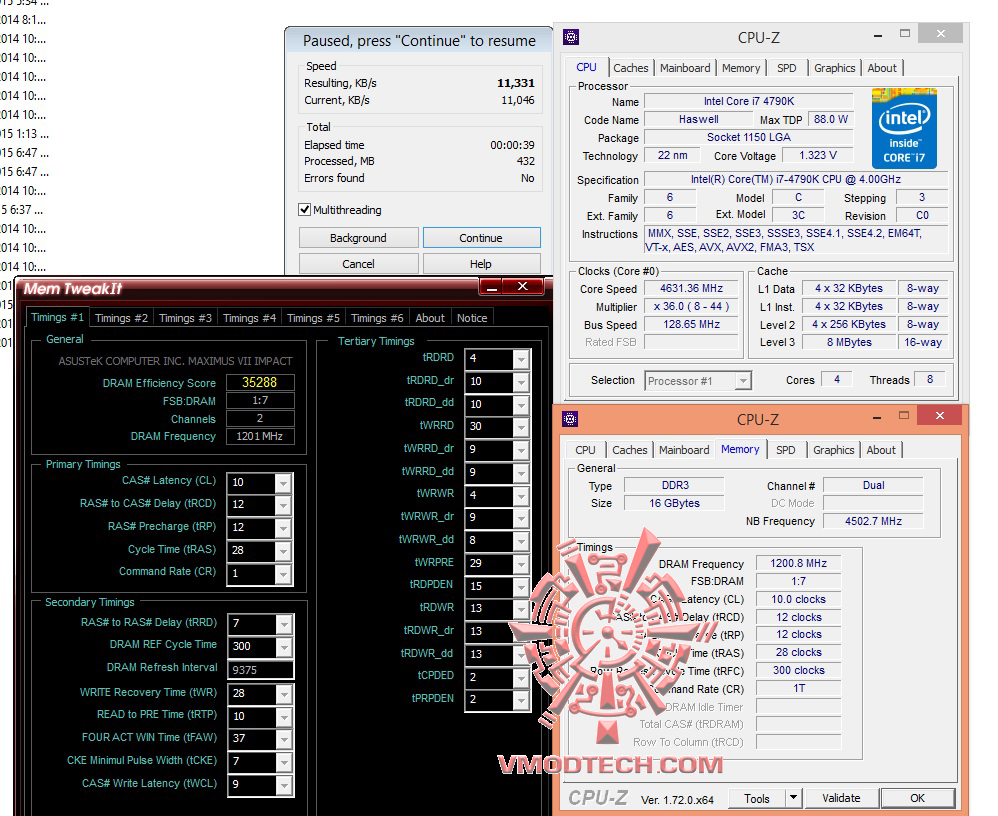Click the Validate button in CPU-Z
Screen dimensions: 998x816
click(841, 798)
